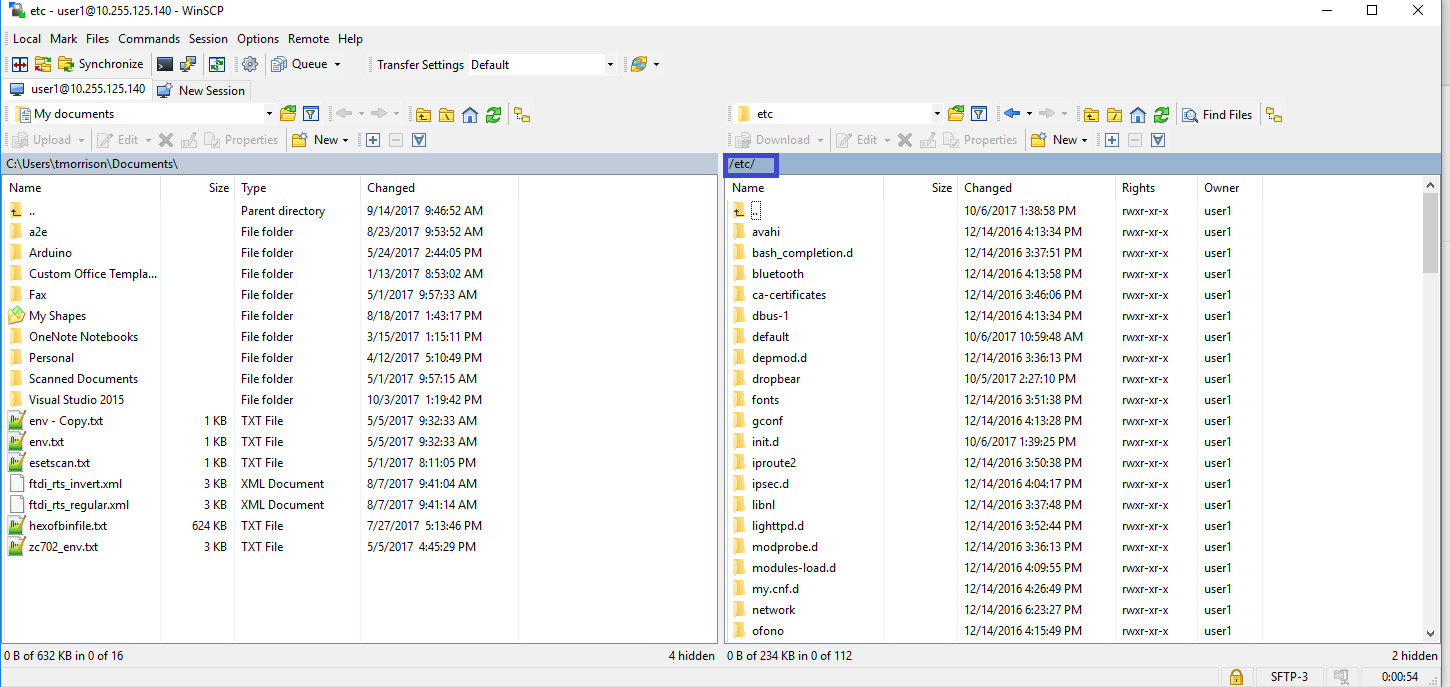The height and width of the screenshot is (687, 1450).
Task: Expand remote back history dropdown arrow
Action: (x=1028, y=114)
